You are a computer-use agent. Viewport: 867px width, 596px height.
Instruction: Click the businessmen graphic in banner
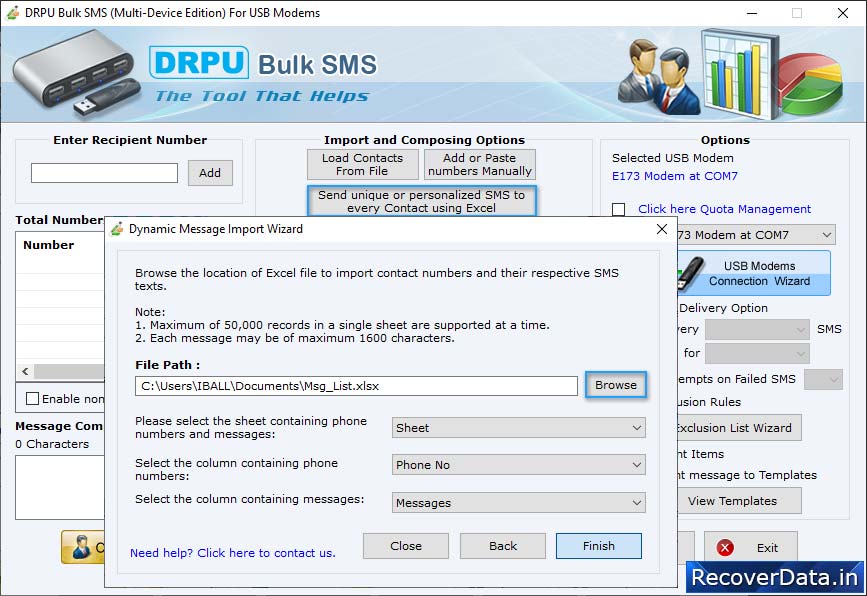[x=659, y=77]
